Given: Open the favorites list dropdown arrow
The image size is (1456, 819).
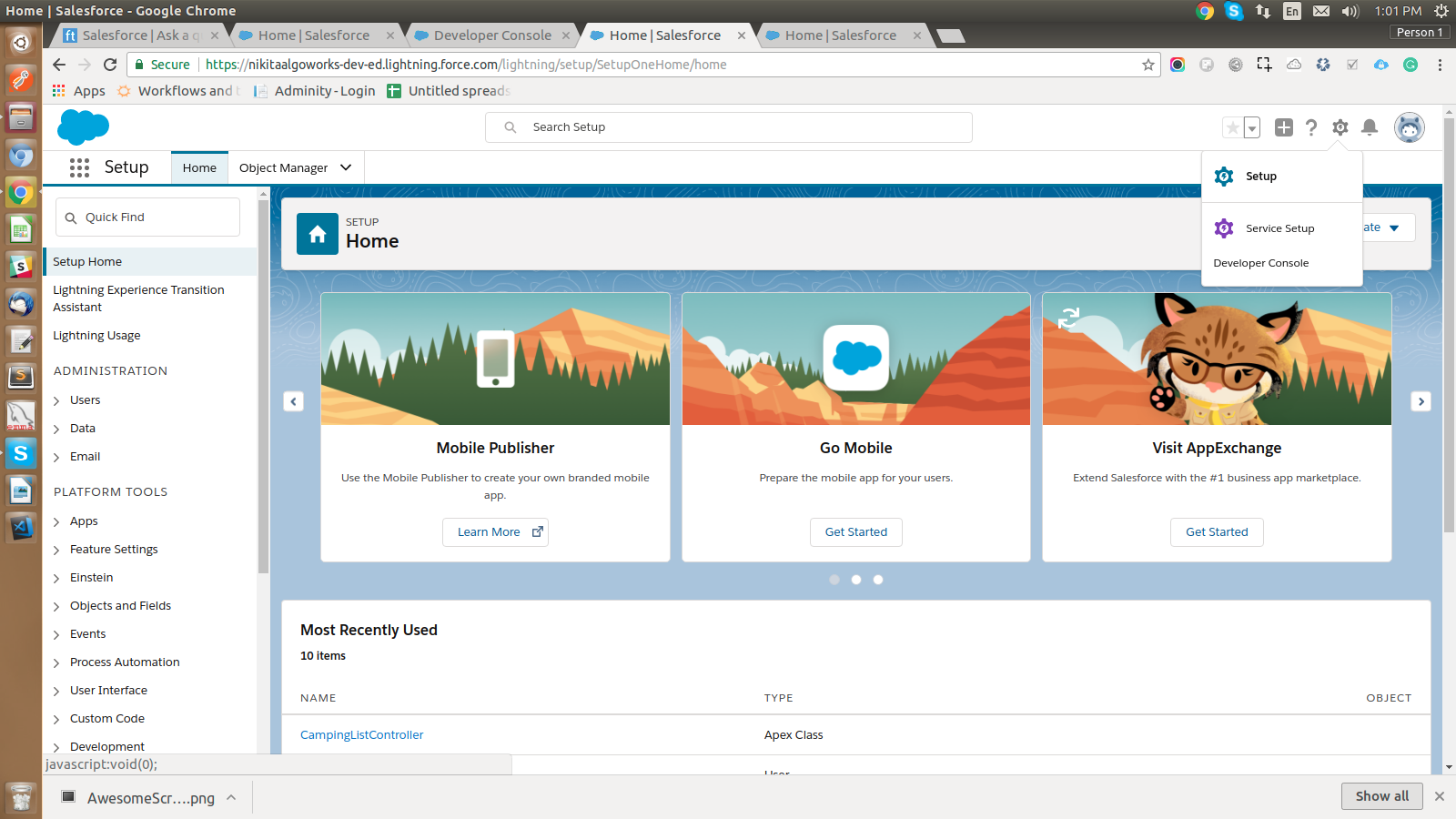Looking at the screenshot, I should [1252, 128].
